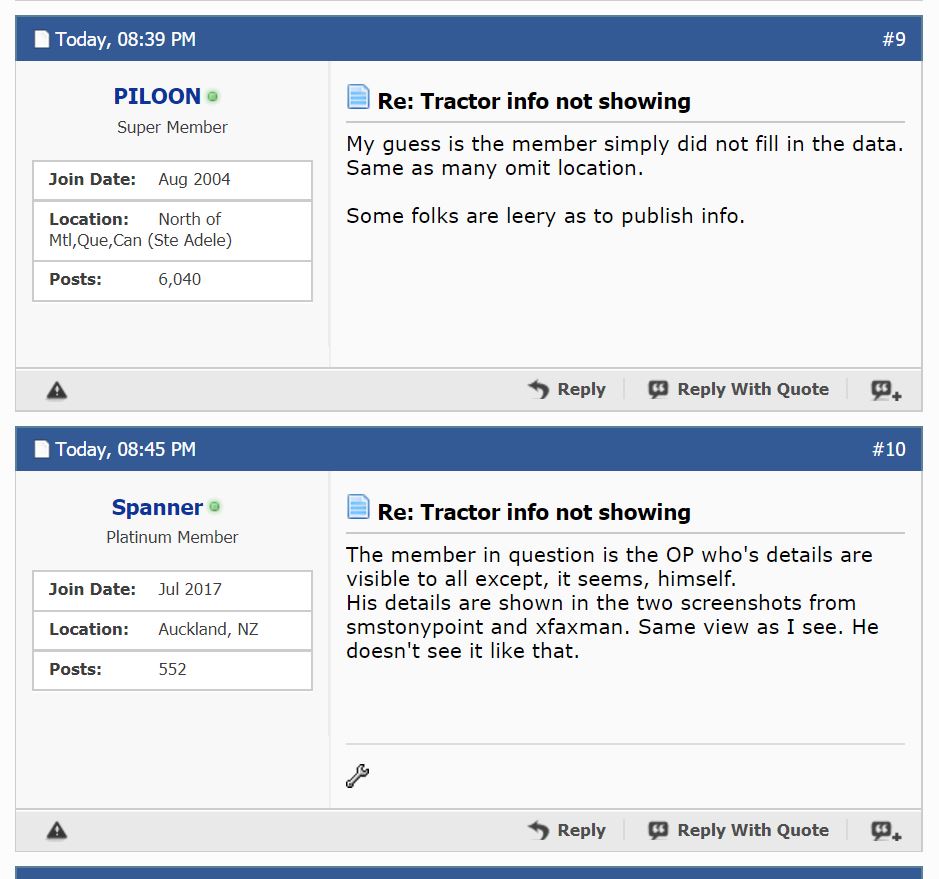This screenshot has height=879, width=939.
Task: Click the page icon before 08:45 PM timestamp
Action: pyautogui.click(x=42, y=450)
